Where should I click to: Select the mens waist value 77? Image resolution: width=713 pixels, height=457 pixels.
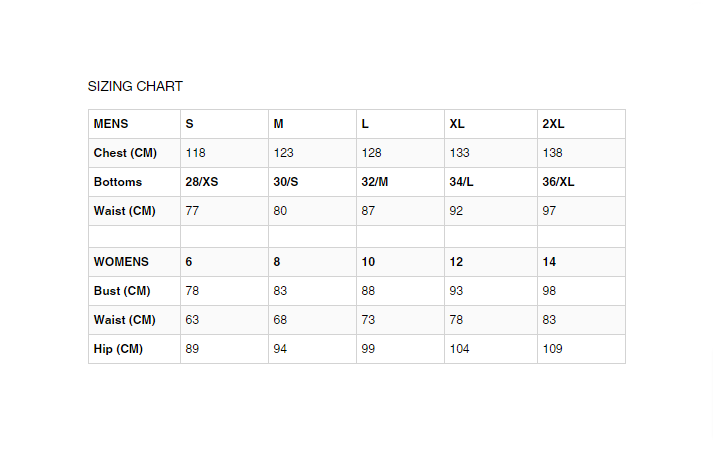click(x=193, y=211)
